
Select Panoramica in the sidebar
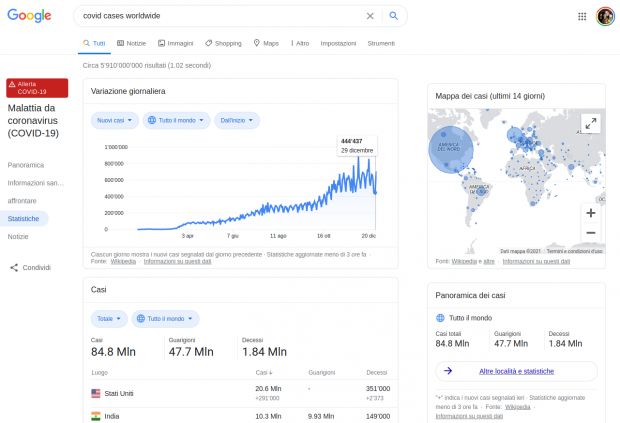tap(26, 165)
